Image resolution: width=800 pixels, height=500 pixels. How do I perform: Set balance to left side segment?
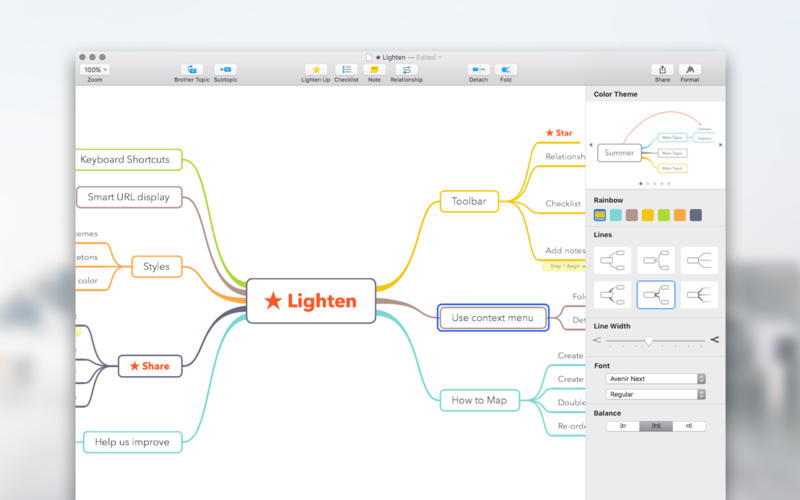pos(622,426)
